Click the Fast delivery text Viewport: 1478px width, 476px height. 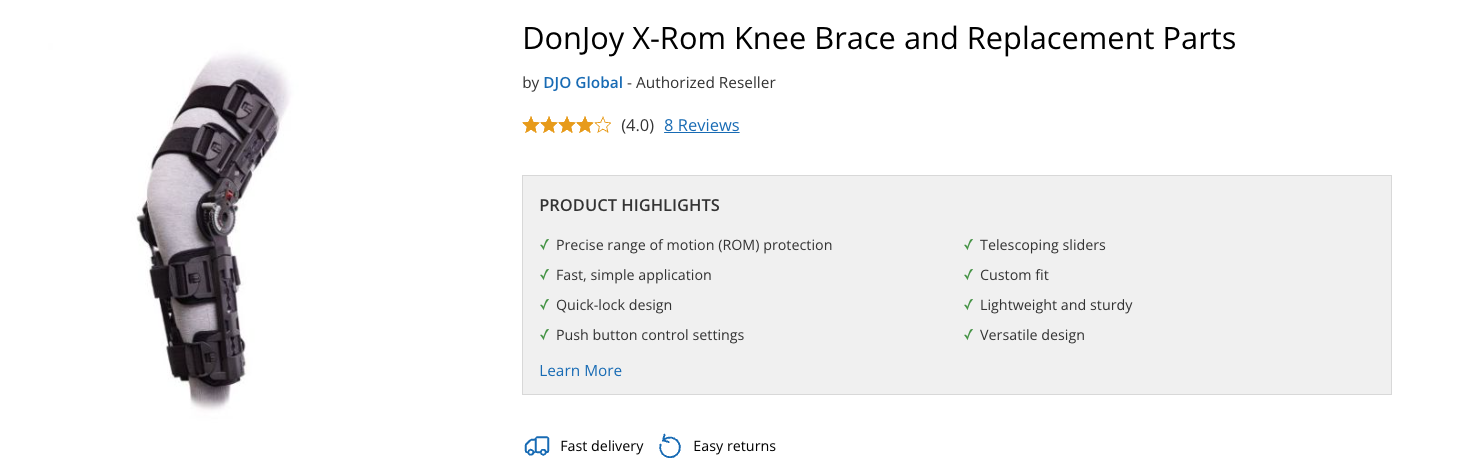click(601, 446)
